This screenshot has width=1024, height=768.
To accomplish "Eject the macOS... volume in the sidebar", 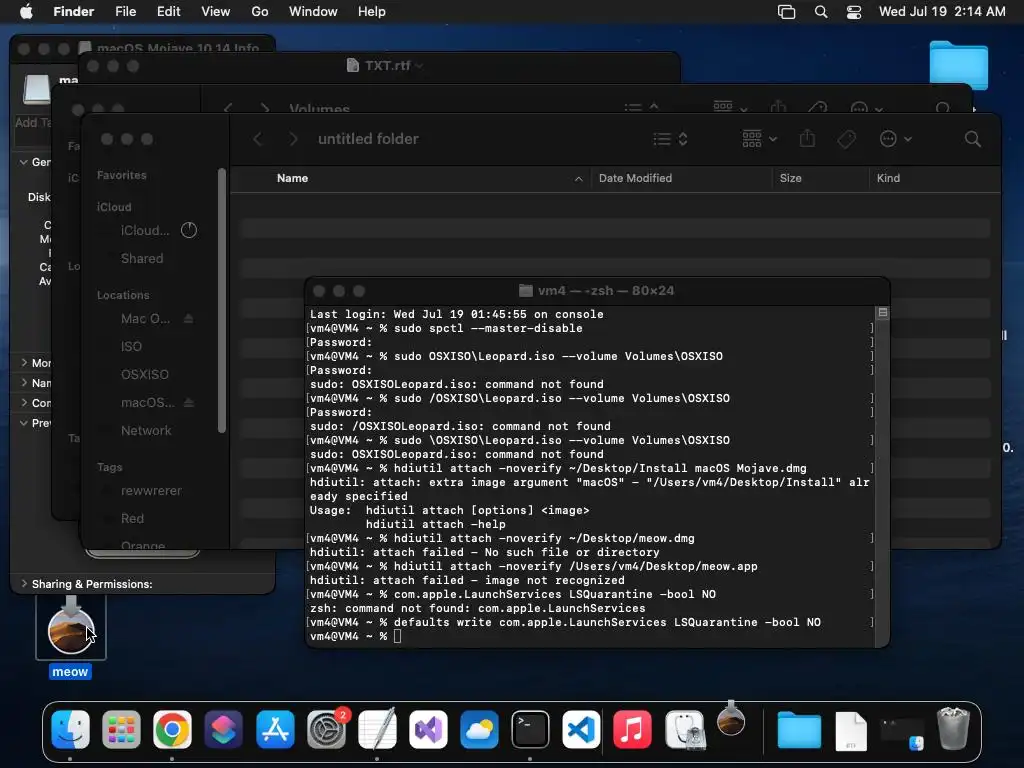I will tap(189, 402).
